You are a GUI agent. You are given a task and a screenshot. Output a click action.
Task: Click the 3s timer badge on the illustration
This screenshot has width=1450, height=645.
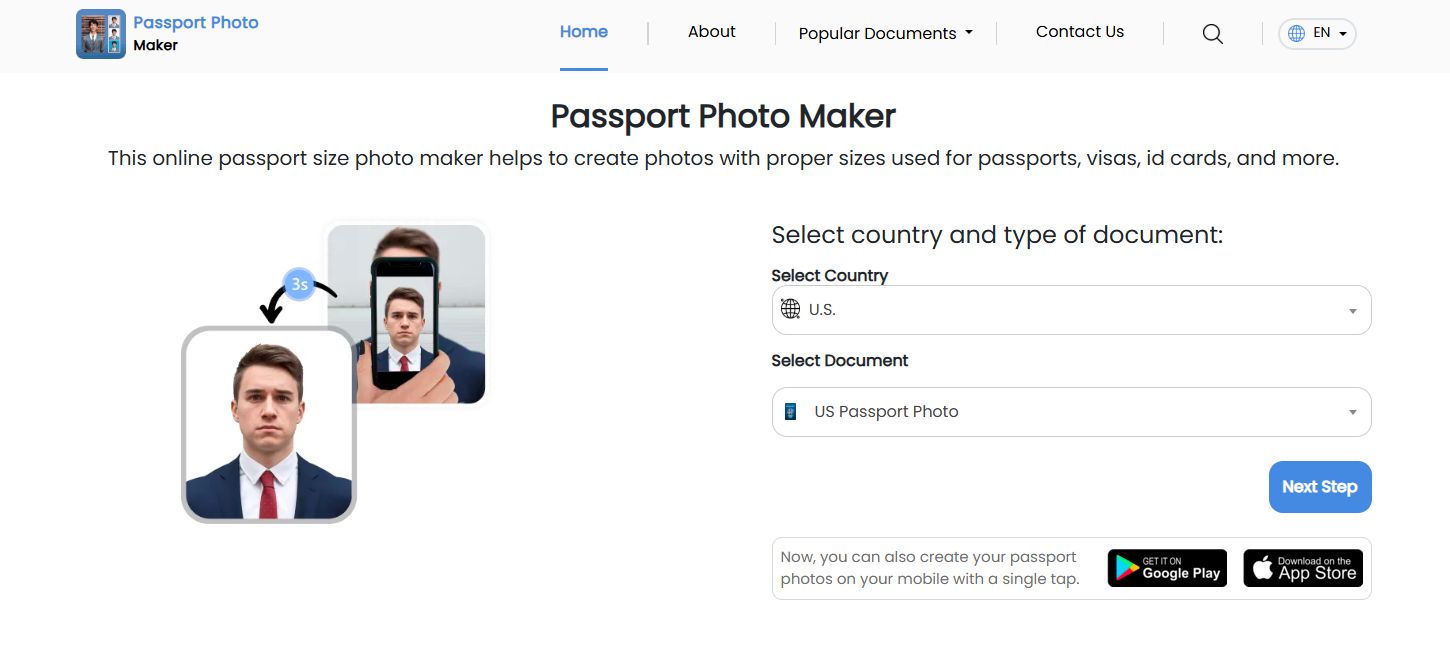[x=299, y=284]
